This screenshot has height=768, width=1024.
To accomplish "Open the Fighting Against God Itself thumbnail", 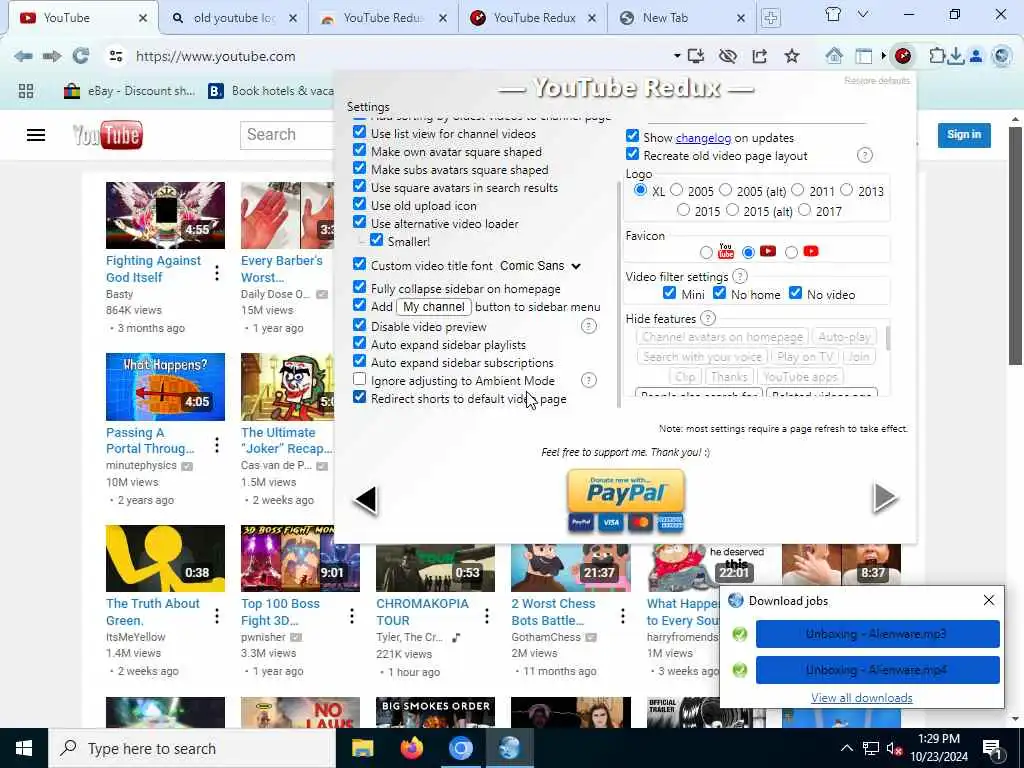I will [165, 215].
